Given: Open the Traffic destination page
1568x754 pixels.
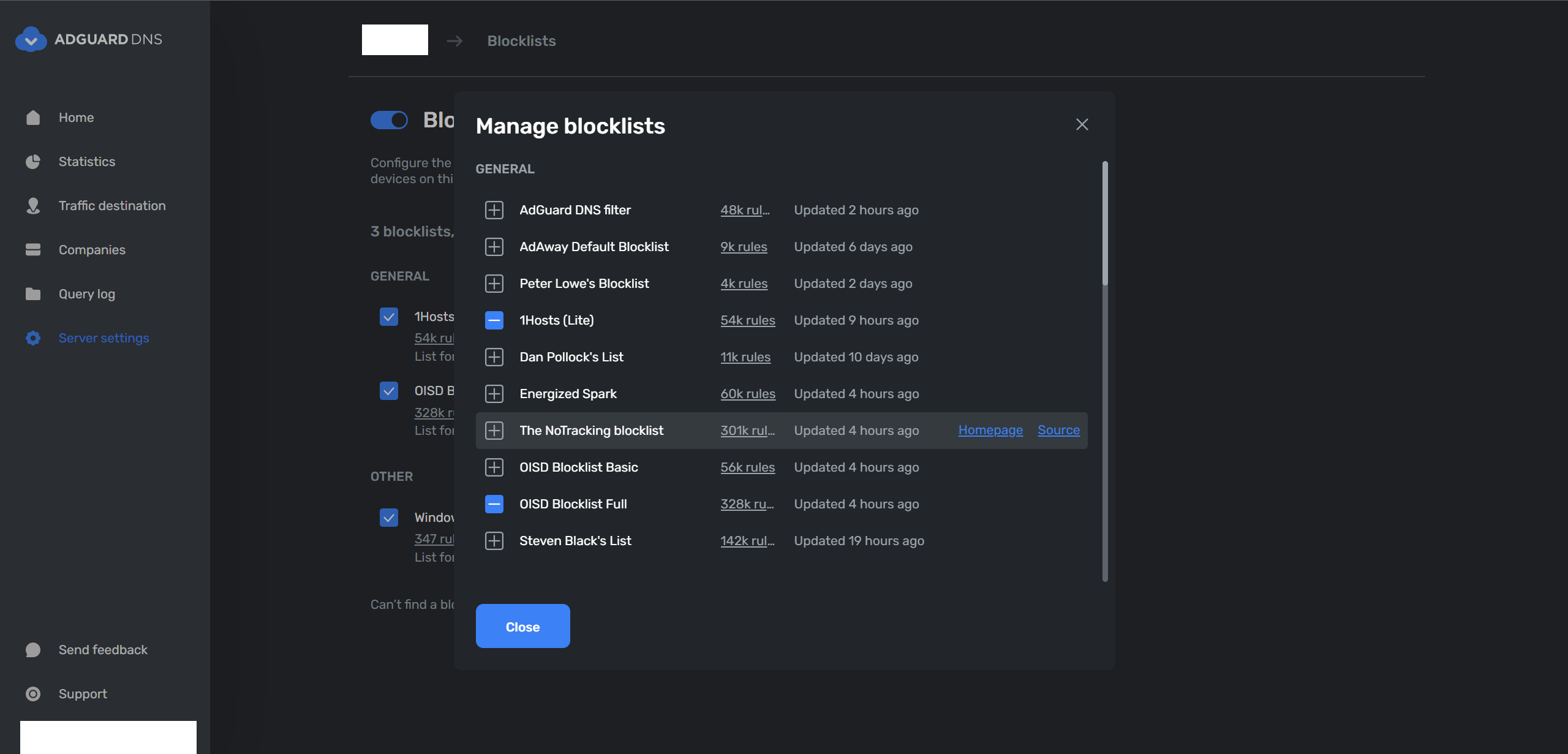Looking at the screenshot, I should 112,205.
